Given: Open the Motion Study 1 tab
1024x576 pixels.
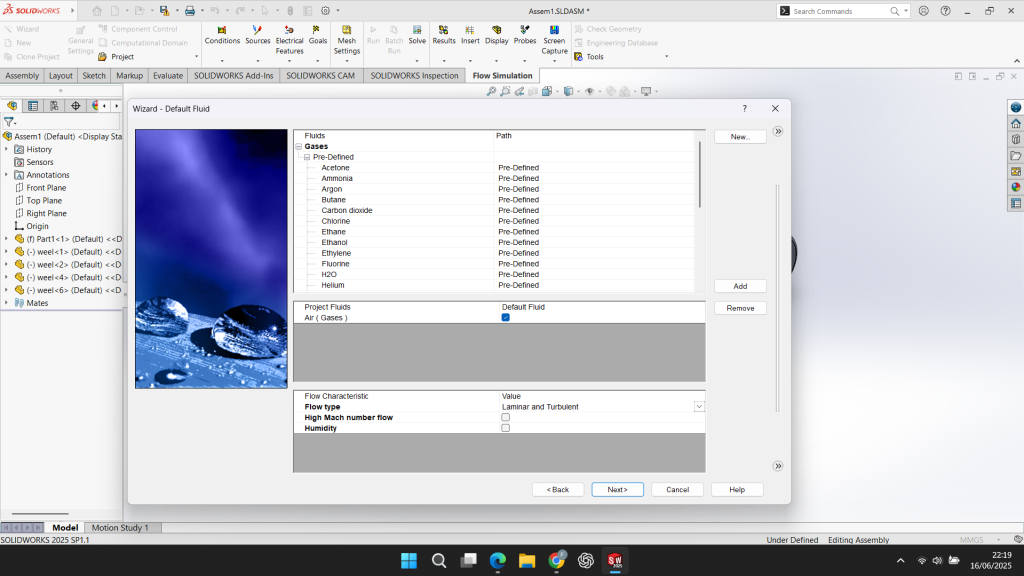Looking at the screenshot, I should point(120,527).
